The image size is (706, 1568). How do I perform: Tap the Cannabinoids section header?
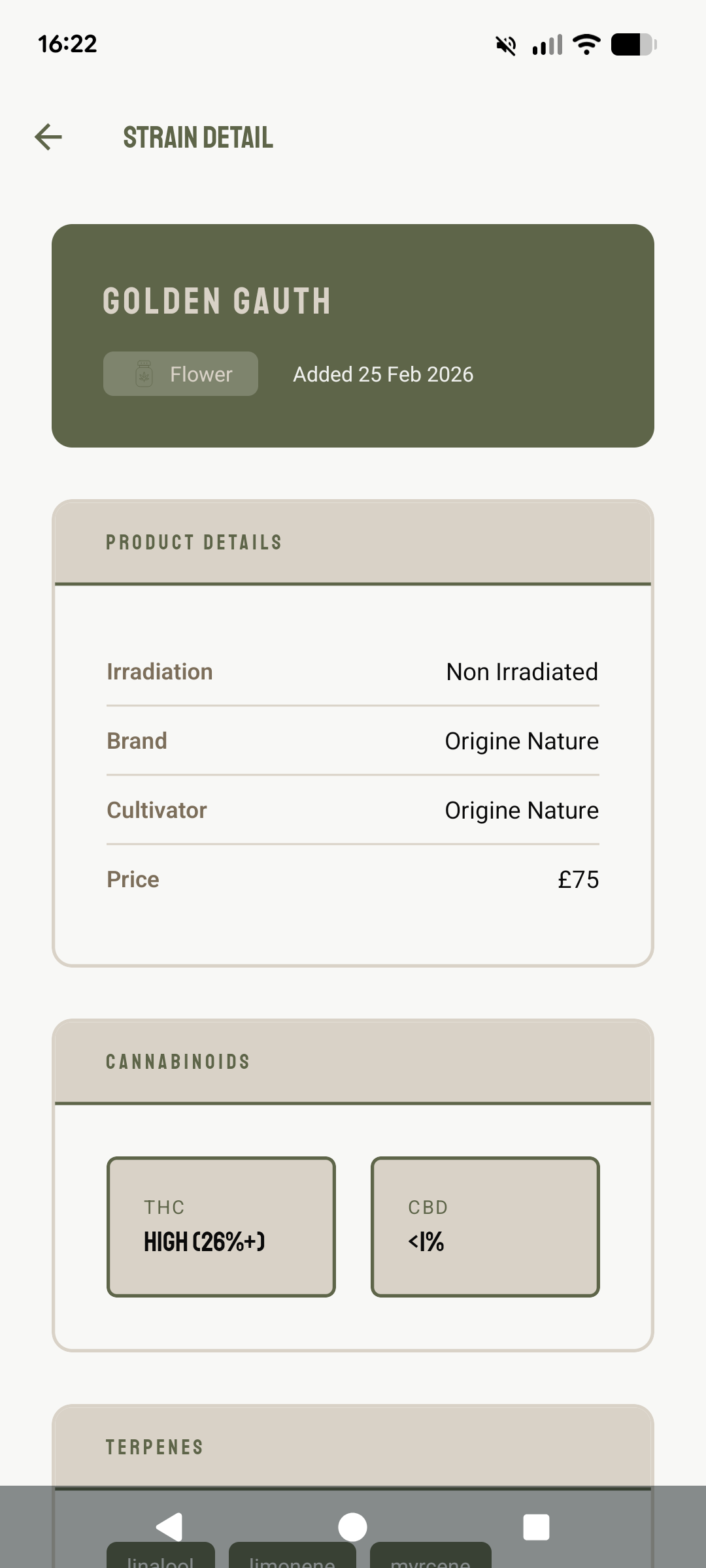pos(178,1062)
